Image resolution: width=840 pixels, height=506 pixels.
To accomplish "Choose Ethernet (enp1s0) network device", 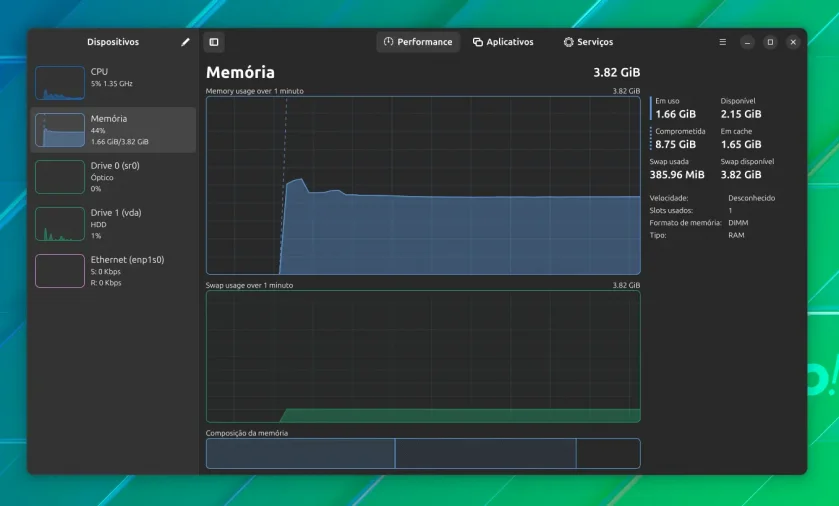I will [x=114, y=271].
